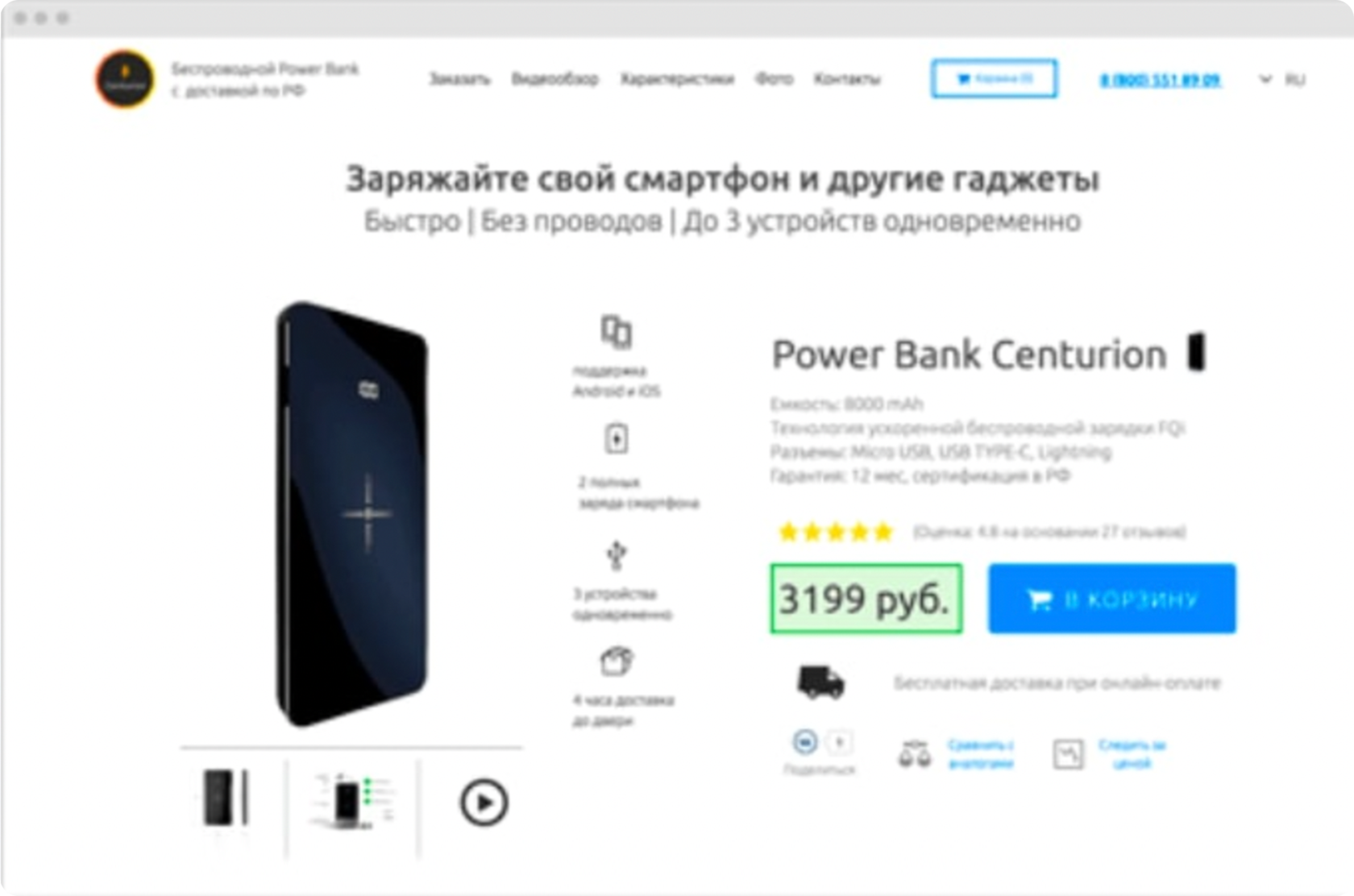Viewport: 1354px width, 896px height.
Task: Open the Фото navigation link
Action: pyautogui.click(x=774, y=79)
